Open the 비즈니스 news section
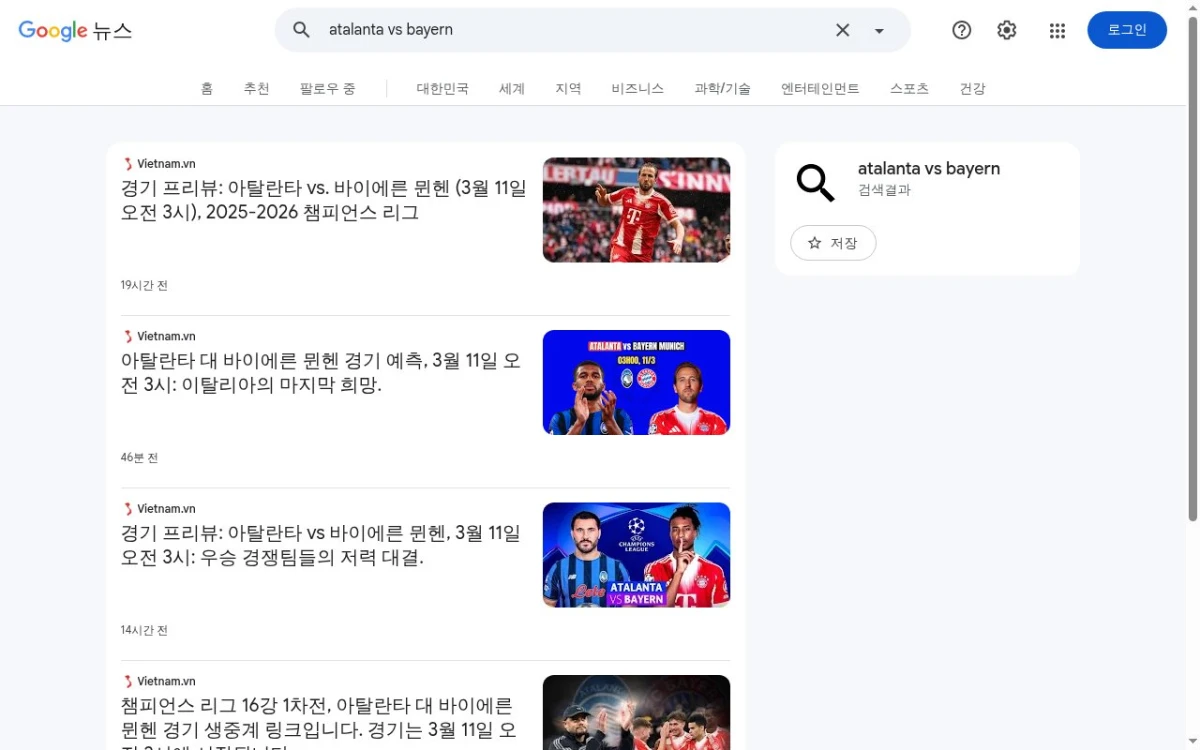 pyautogui.click(x=637, y=88)
